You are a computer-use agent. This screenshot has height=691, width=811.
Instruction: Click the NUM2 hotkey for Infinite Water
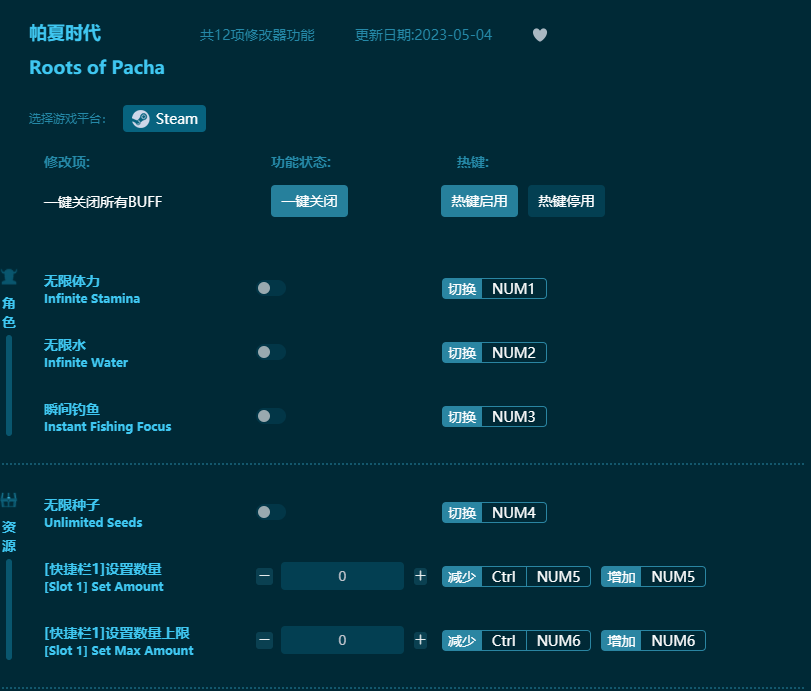tap(494, 353)
